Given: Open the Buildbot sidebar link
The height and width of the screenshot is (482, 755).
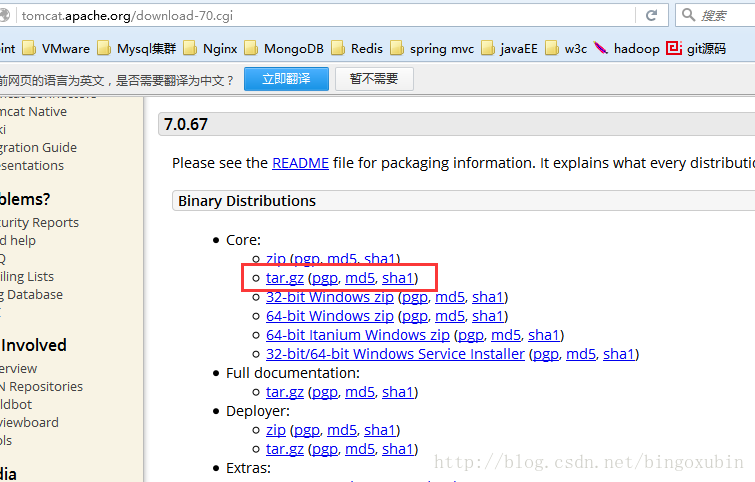Looking at the screenshot, I should coord(16,404).
